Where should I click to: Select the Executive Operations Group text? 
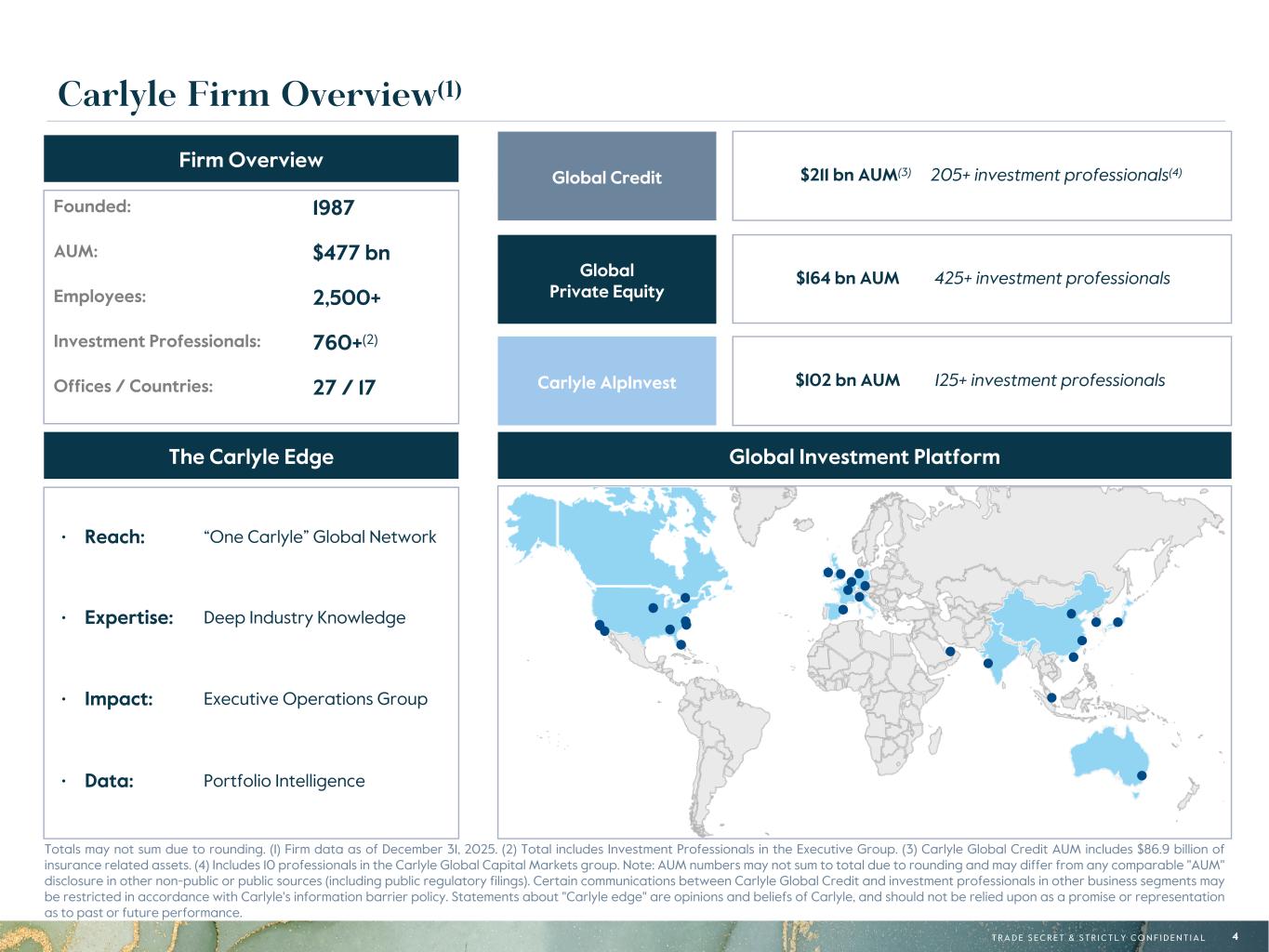(315, 699)
